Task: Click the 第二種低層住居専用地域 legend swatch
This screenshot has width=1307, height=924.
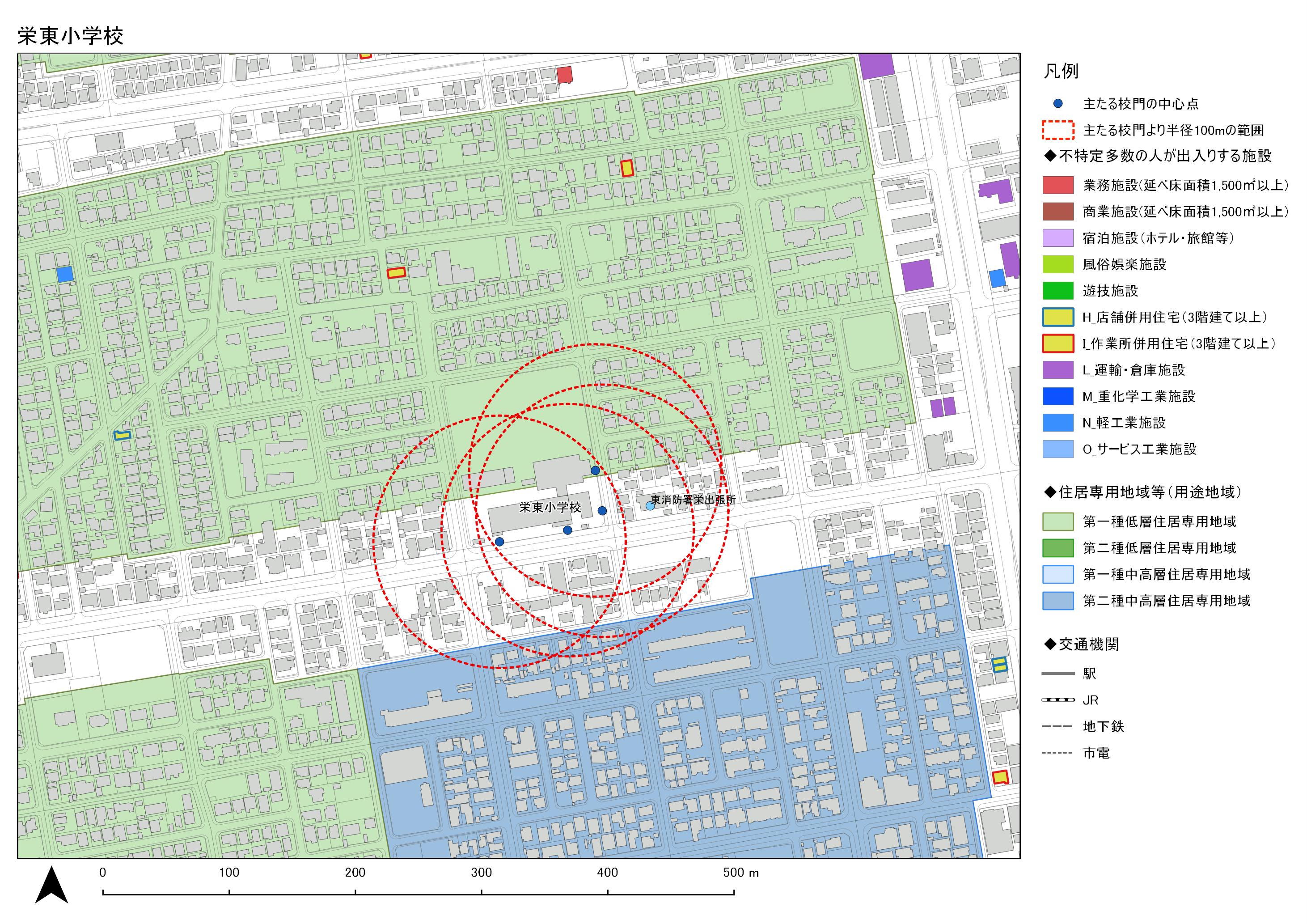Action: click(x=1057, y=548)
